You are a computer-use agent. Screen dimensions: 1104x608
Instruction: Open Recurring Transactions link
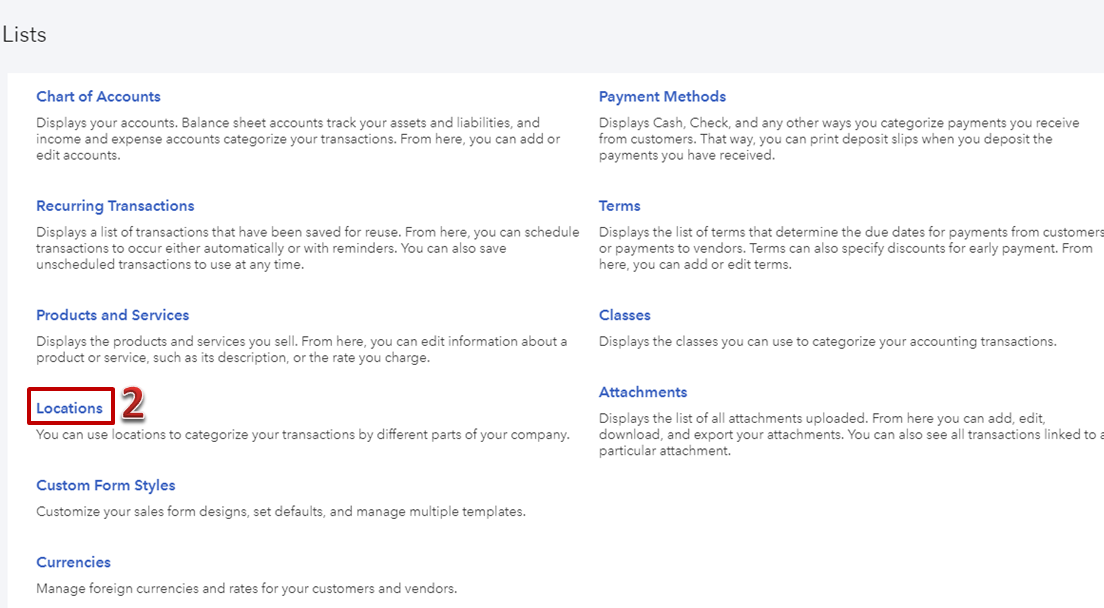click(x=115, y=205)
